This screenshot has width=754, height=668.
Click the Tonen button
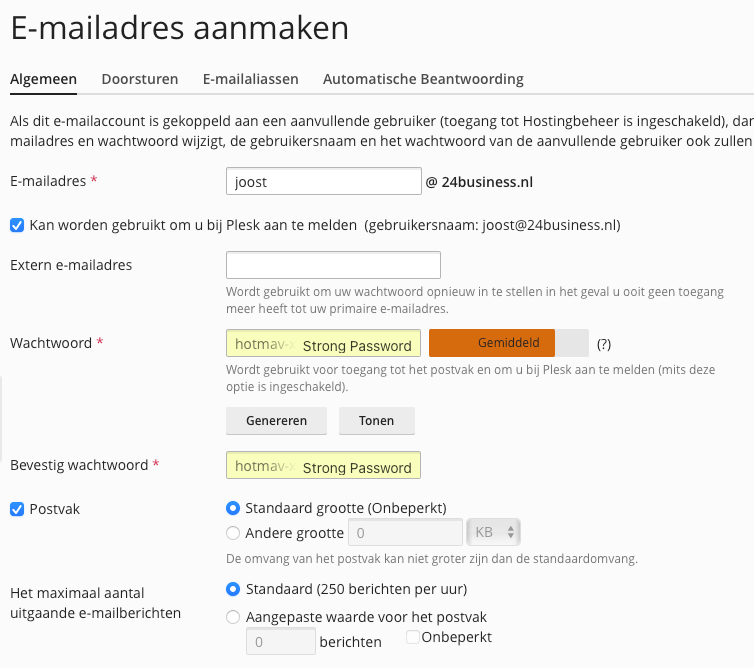pyautogui.click(x=377, y=421)
